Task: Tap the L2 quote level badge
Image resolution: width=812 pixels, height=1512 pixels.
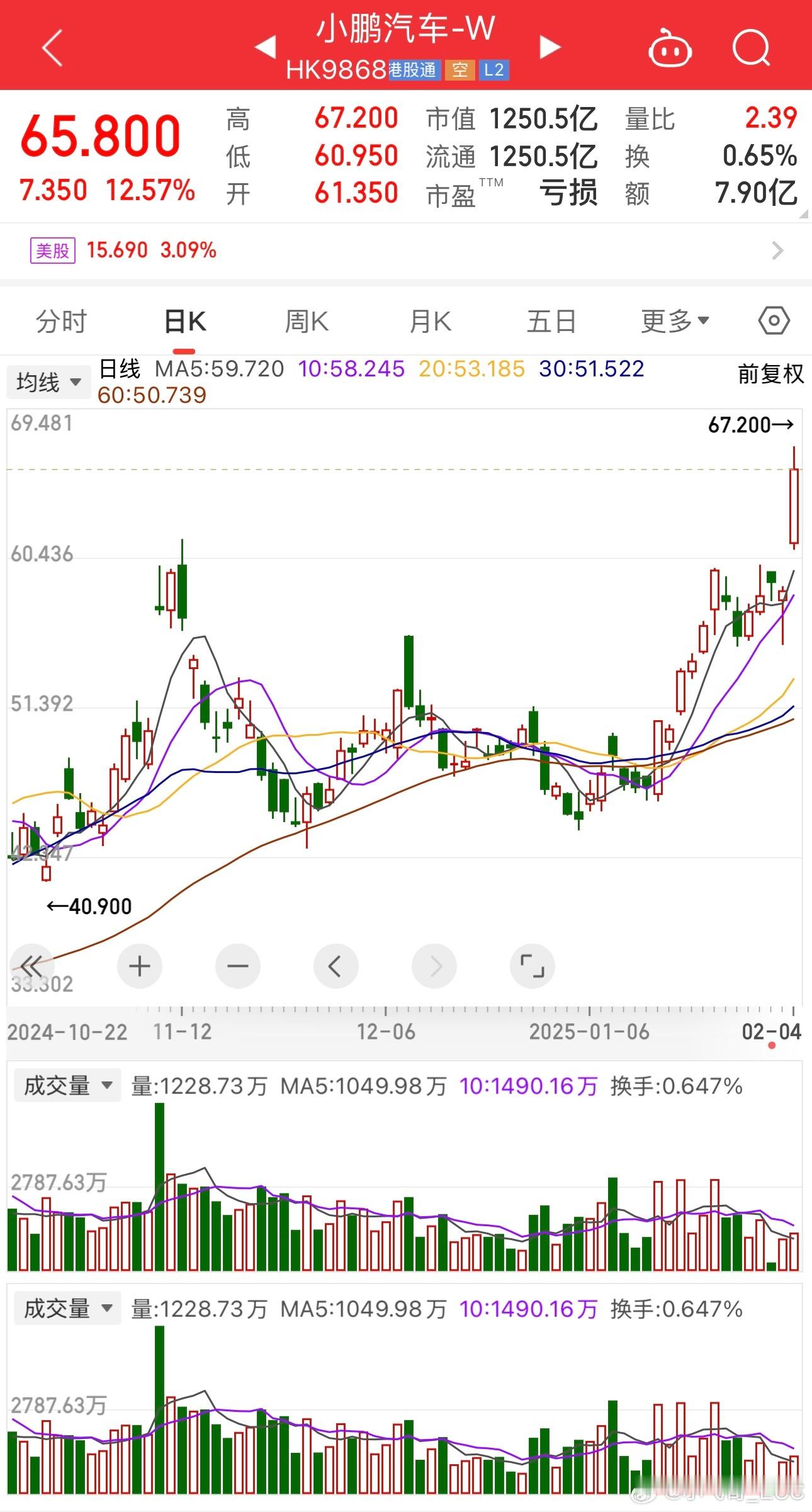Action: (494, 70)
